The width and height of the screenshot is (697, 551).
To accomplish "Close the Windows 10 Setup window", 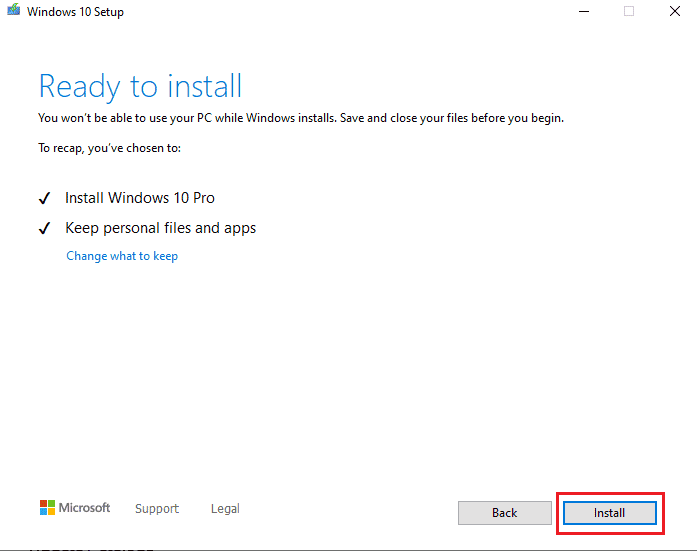I will coord(675,11).
